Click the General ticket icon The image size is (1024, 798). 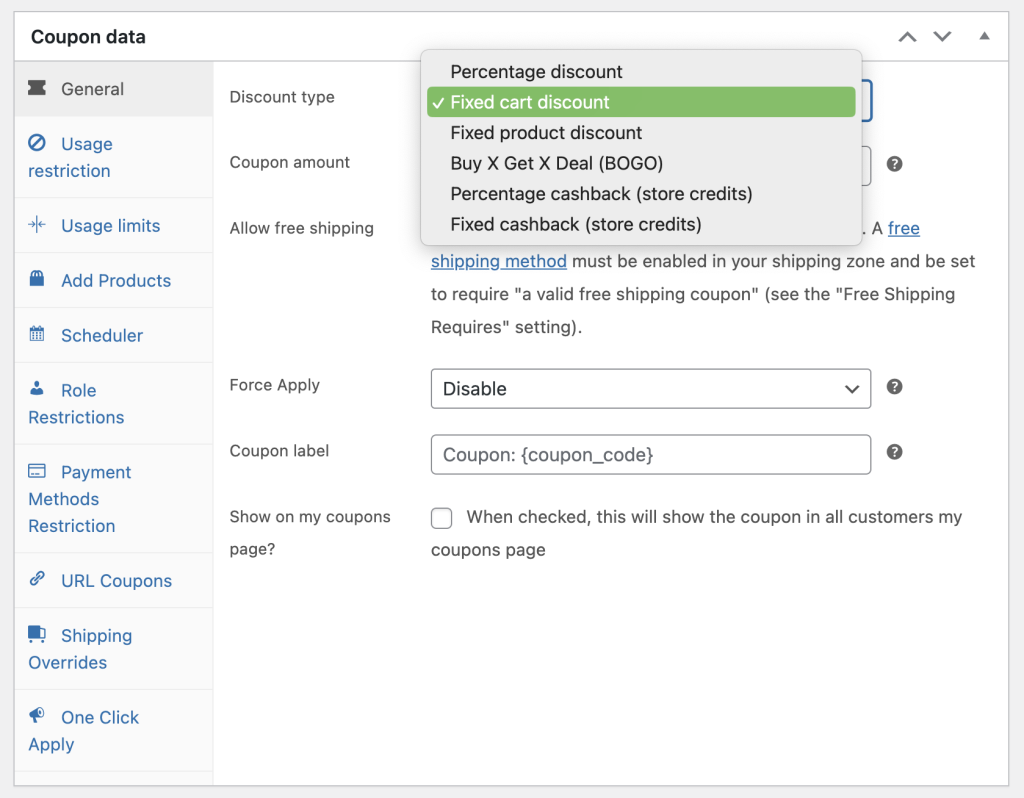[37, 88]
